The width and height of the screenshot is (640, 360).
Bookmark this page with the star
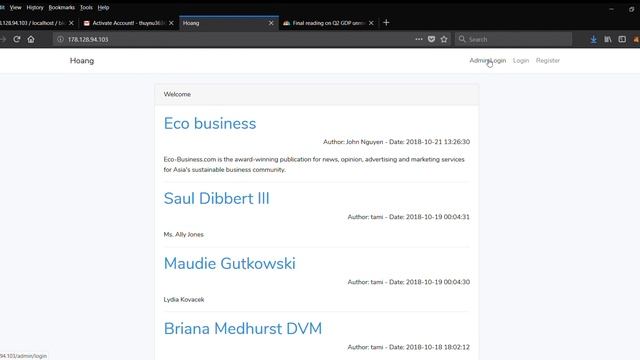(x=444, y=39)
